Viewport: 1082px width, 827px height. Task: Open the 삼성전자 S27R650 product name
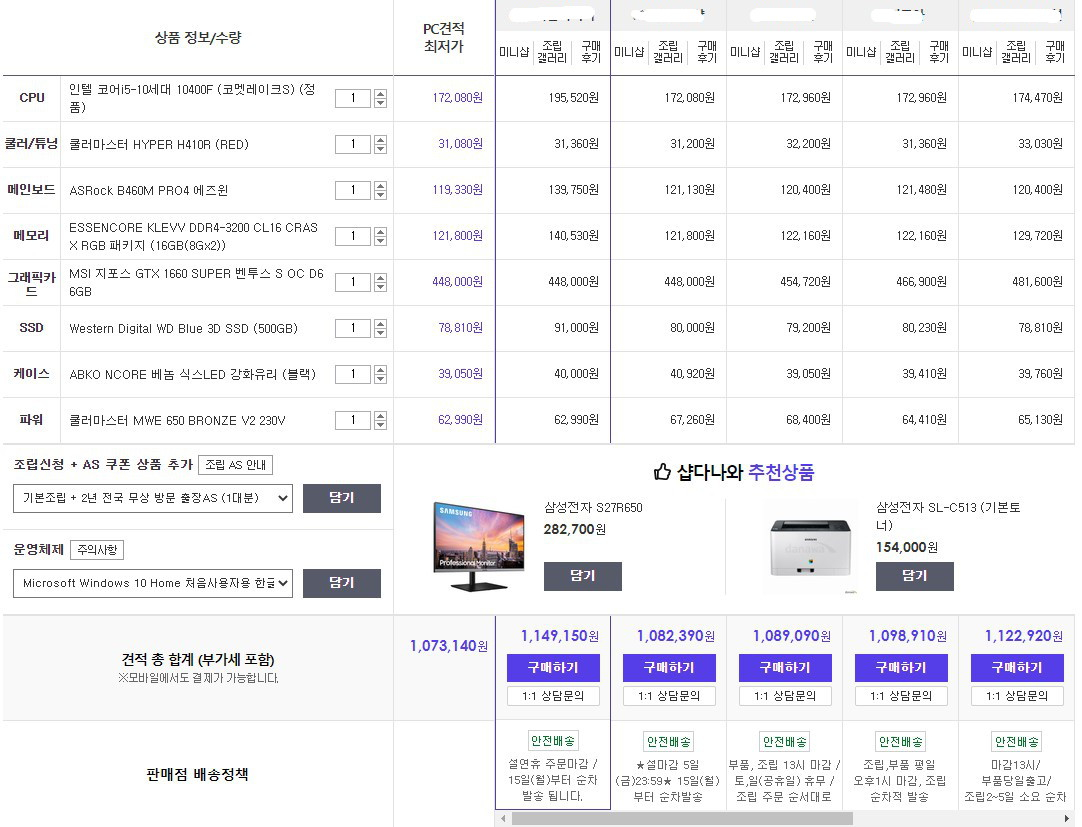click(x=593, y=507)
